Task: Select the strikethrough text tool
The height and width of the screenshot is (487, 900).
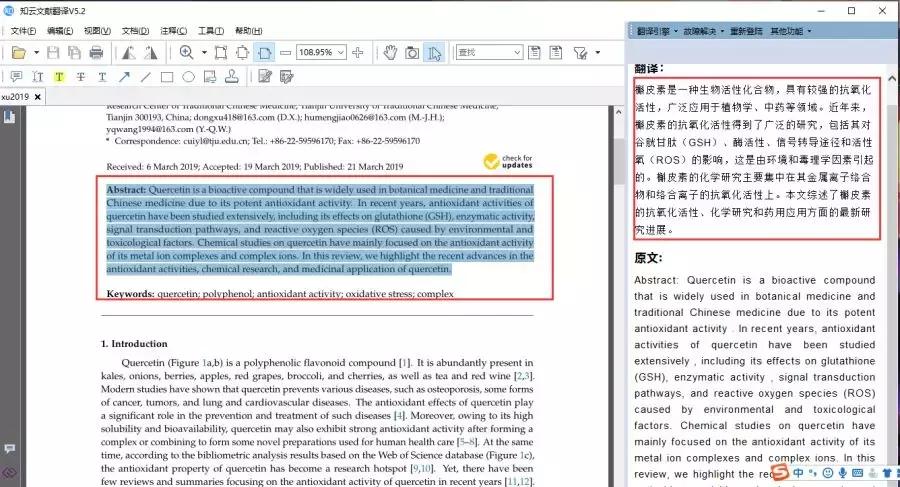Action: (81, 77)
